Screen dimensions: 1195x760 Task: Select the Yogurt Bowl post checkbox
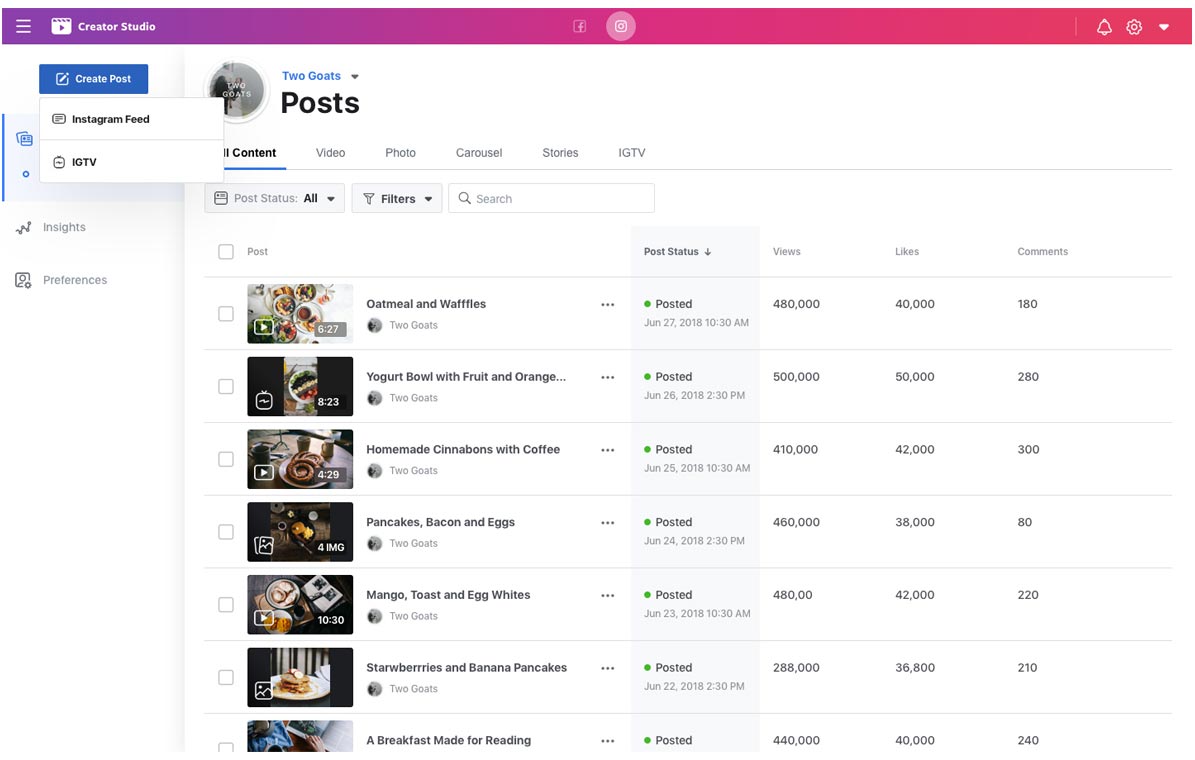coord(226,386)
